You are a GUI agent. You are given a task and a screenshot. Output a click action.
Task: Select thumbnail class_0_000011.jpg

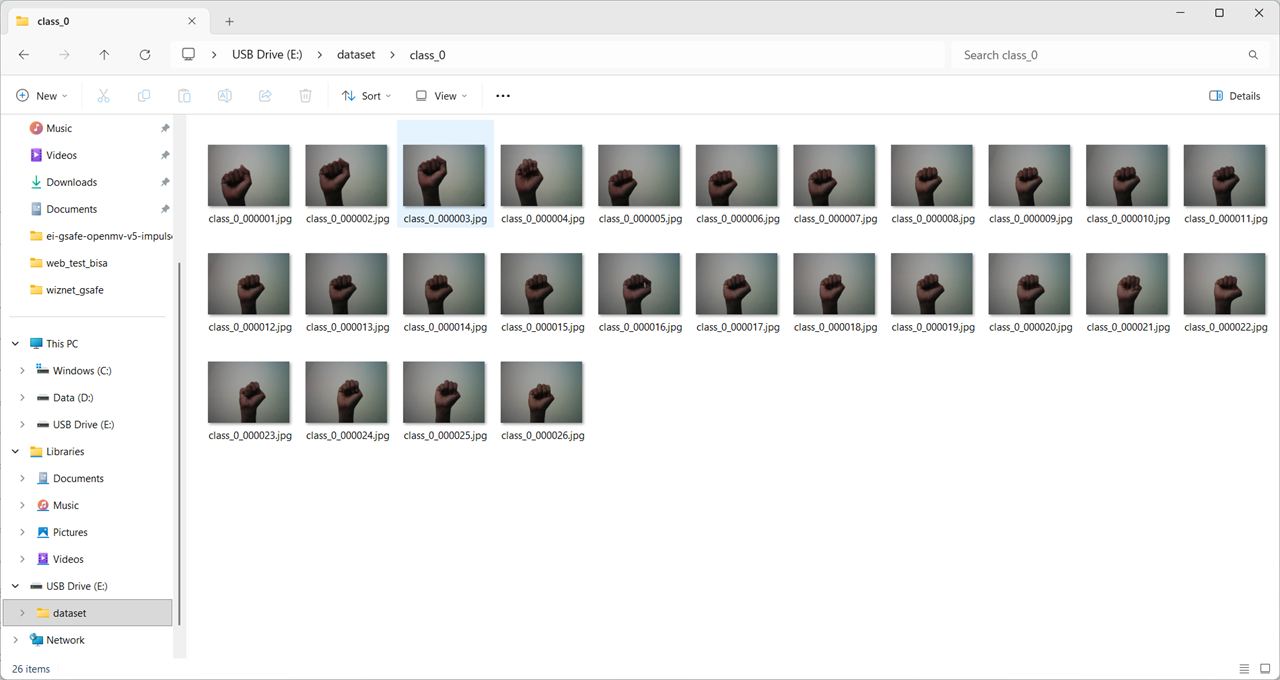point(1224,176)
